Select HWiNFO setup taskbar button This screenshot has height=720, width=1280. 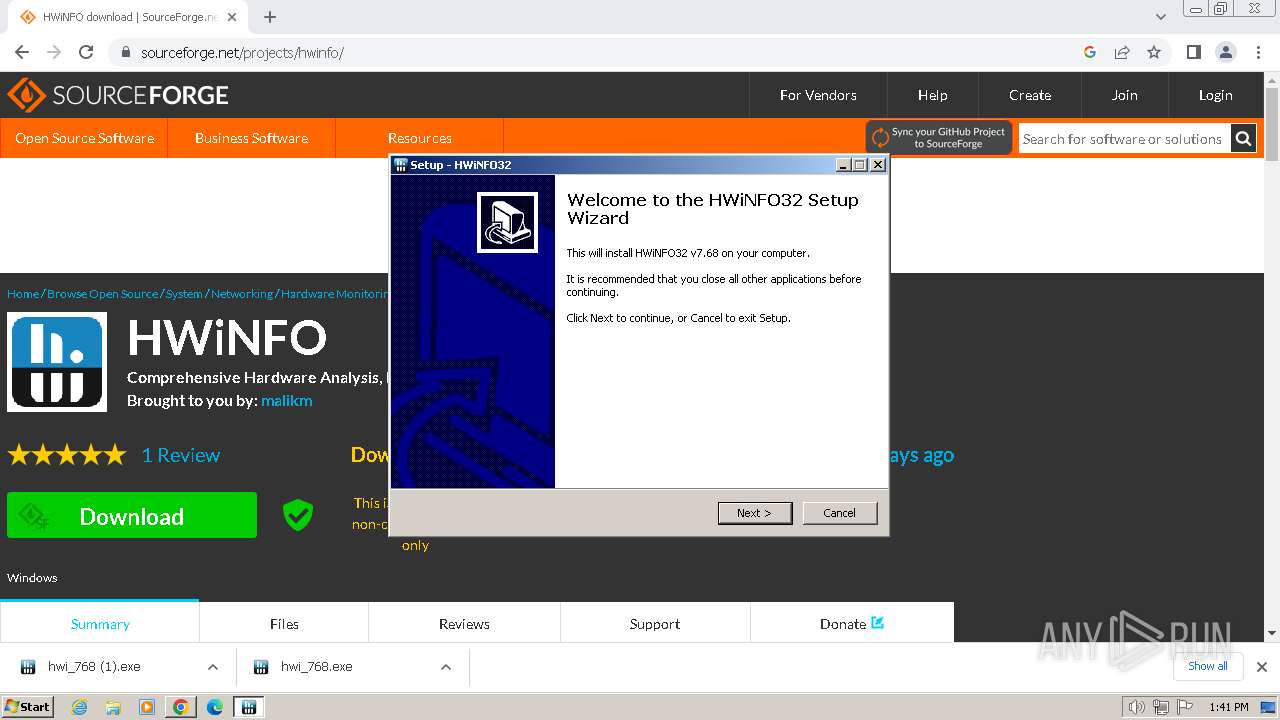pyautogui.click(x=249, y=707)
